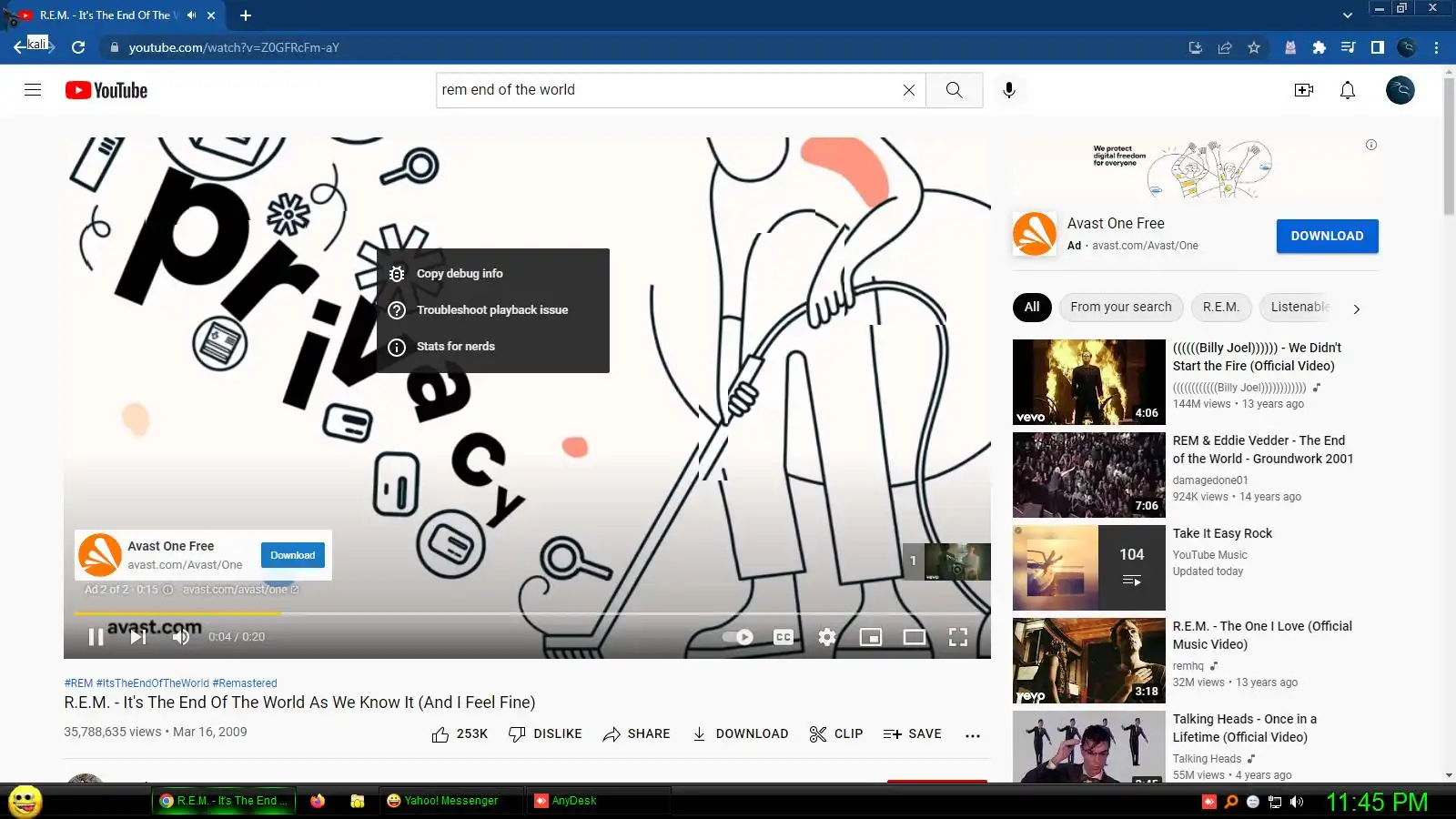Select the From your search chip
Screen dimensions: 1456x819
pyautogui.click(x=1121, y=308)
